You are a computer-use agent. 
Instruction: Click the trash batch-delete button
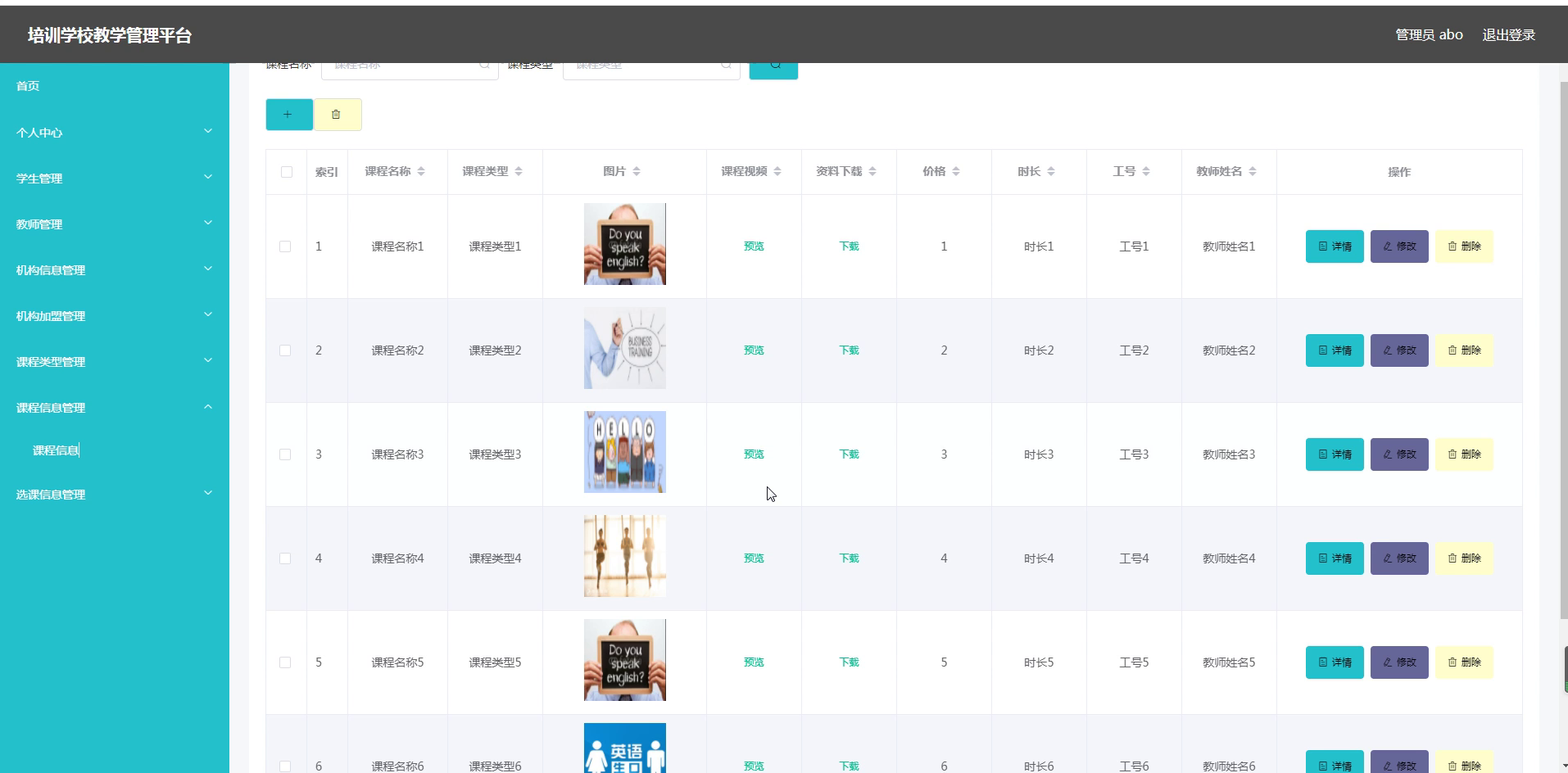pos(338,115)
